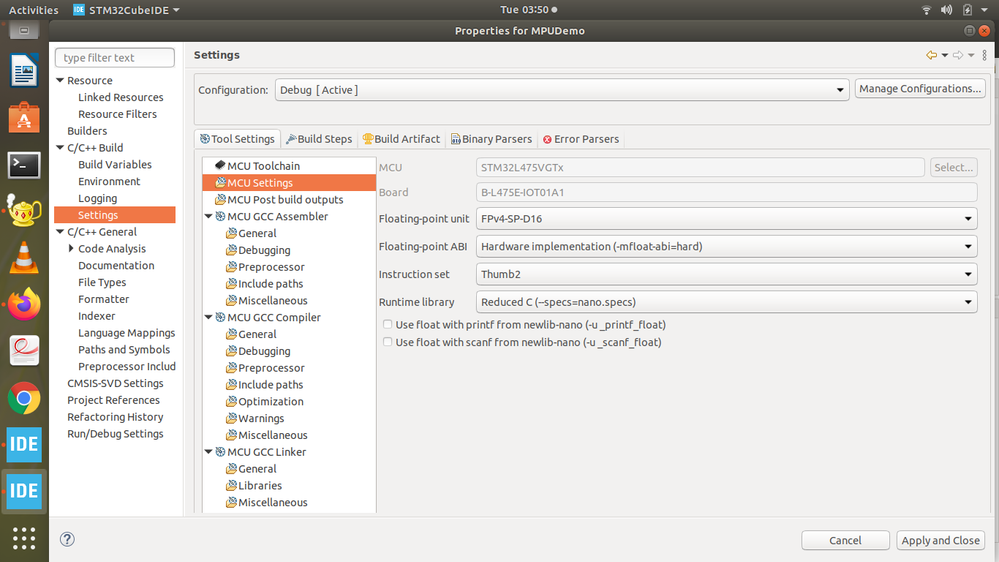Open the STM32CubeIDE app menu

click(126, 10)
